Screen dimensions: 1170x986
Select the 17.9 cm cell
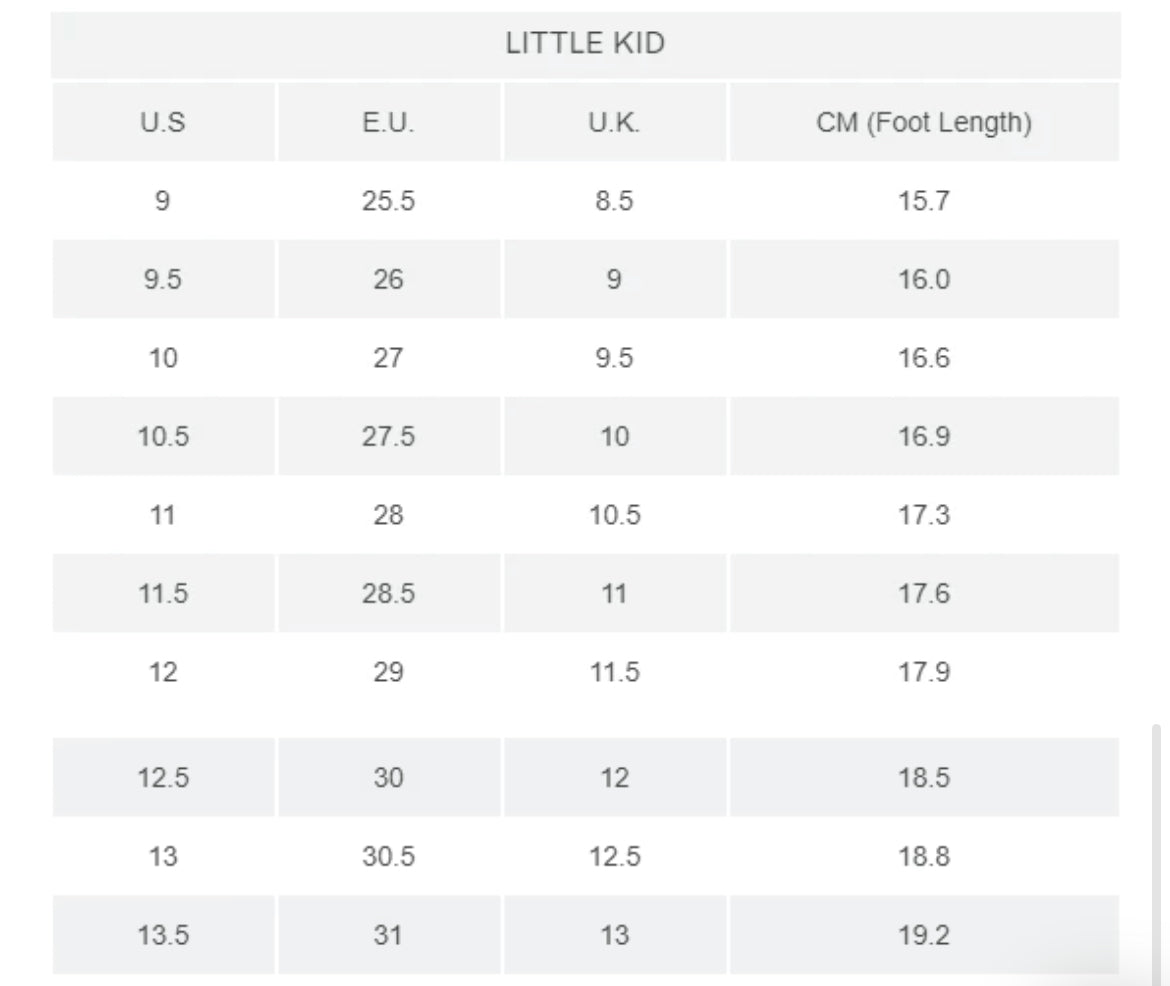tap(924, 672)
